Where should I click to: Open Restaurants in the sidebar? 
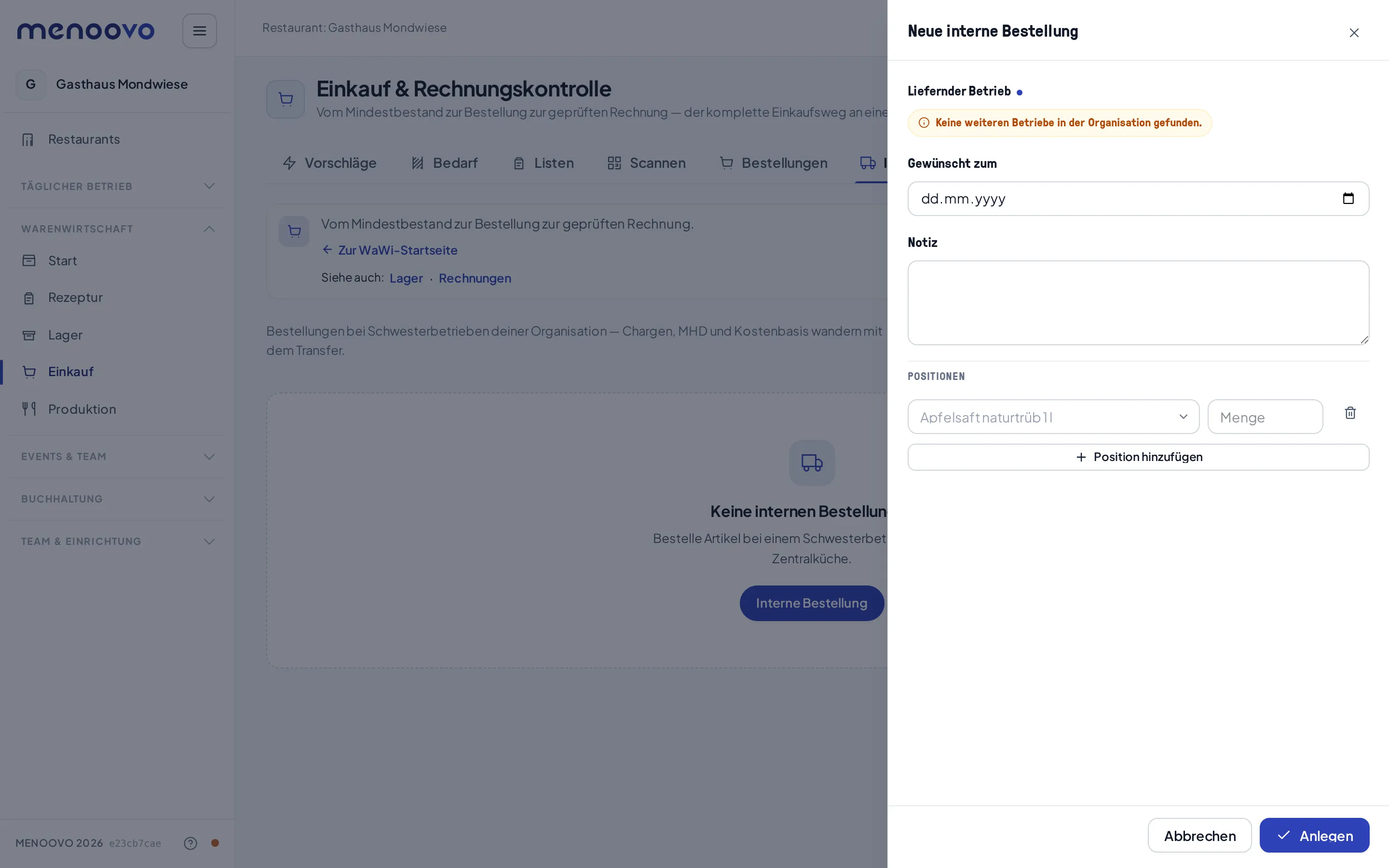117,139
